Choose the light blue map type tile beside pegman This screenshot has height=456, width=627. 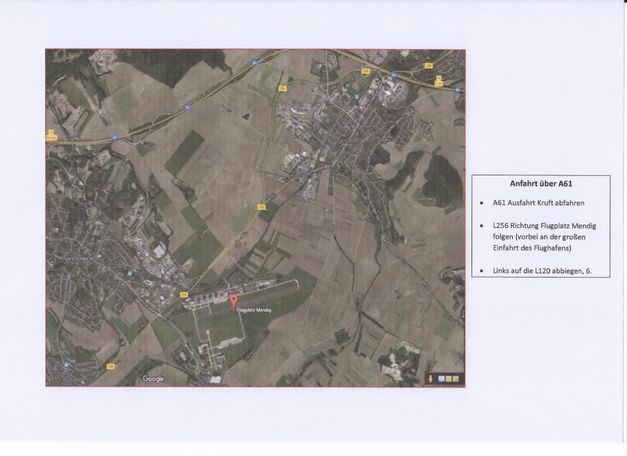pos(441,378)
